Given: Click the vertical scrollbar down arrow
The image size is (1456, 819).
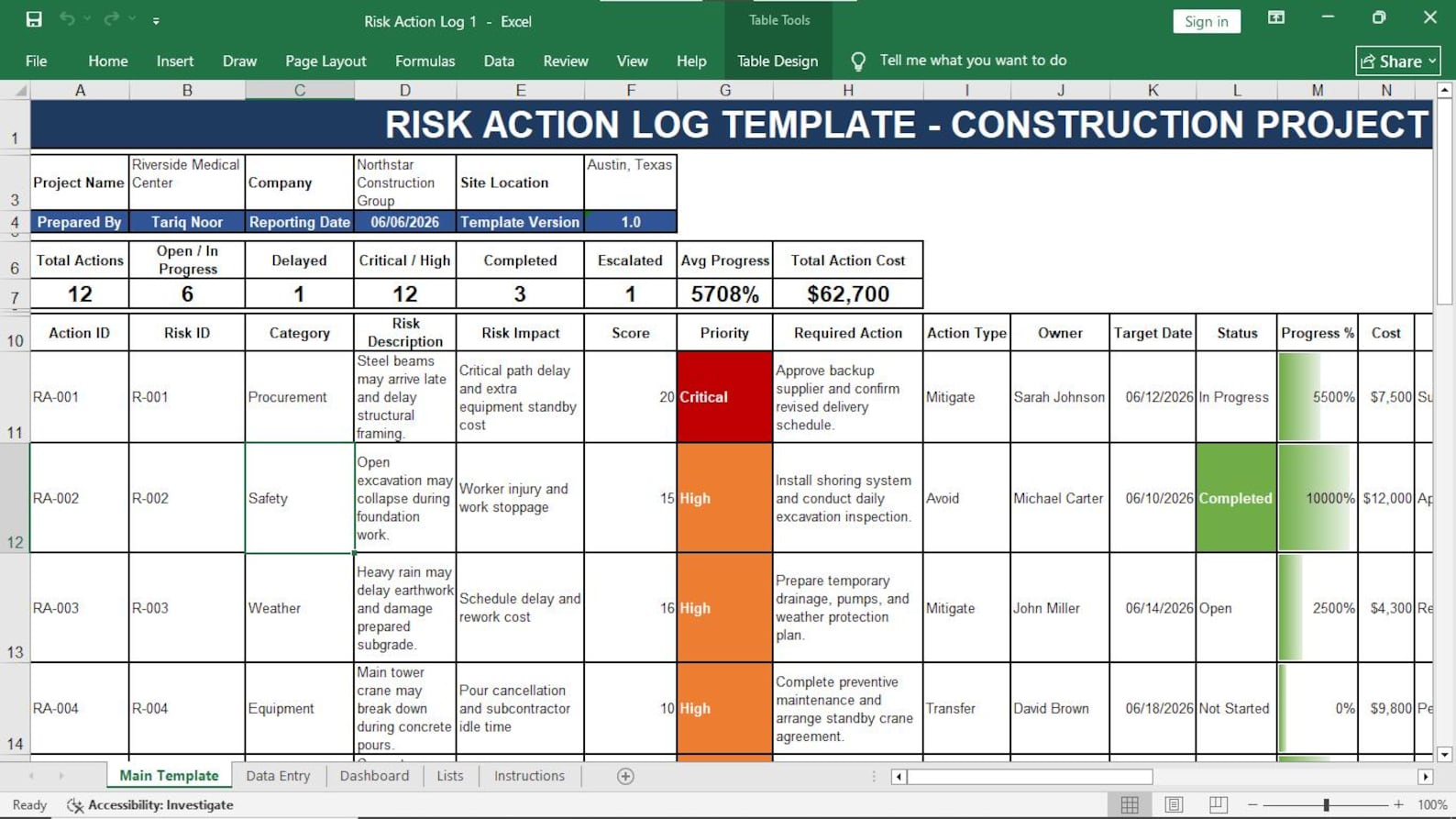Looking at the screenshot, I should (1444, 755).
